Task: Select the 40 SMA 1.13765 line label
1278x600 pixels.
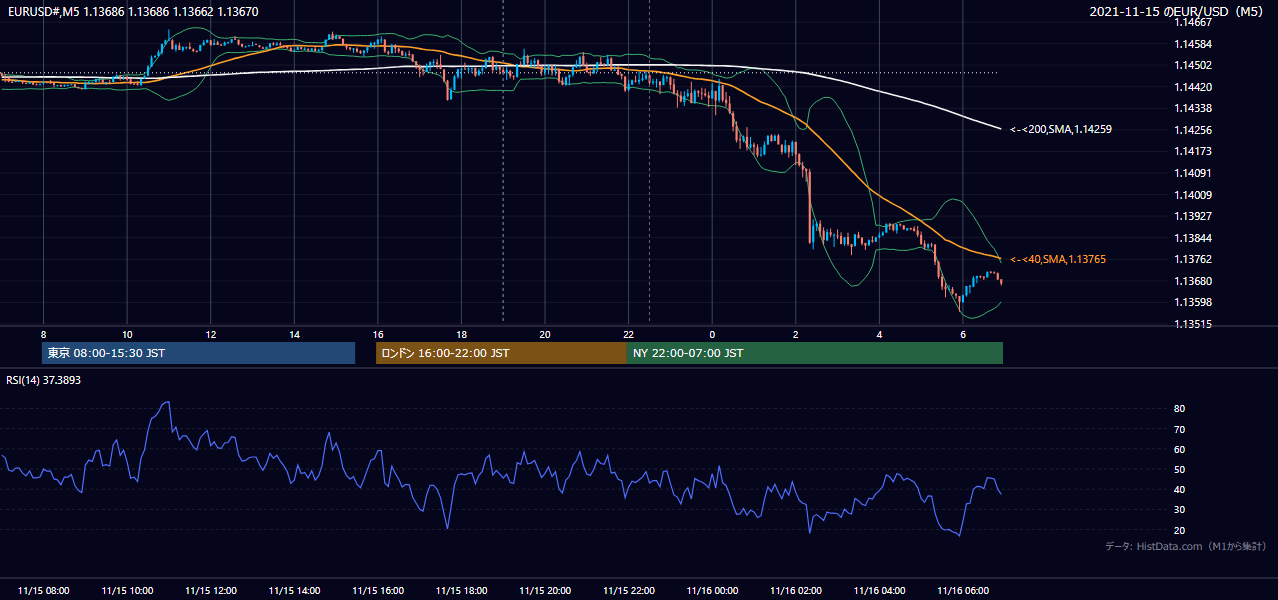Action: [x=1058, y=260]
